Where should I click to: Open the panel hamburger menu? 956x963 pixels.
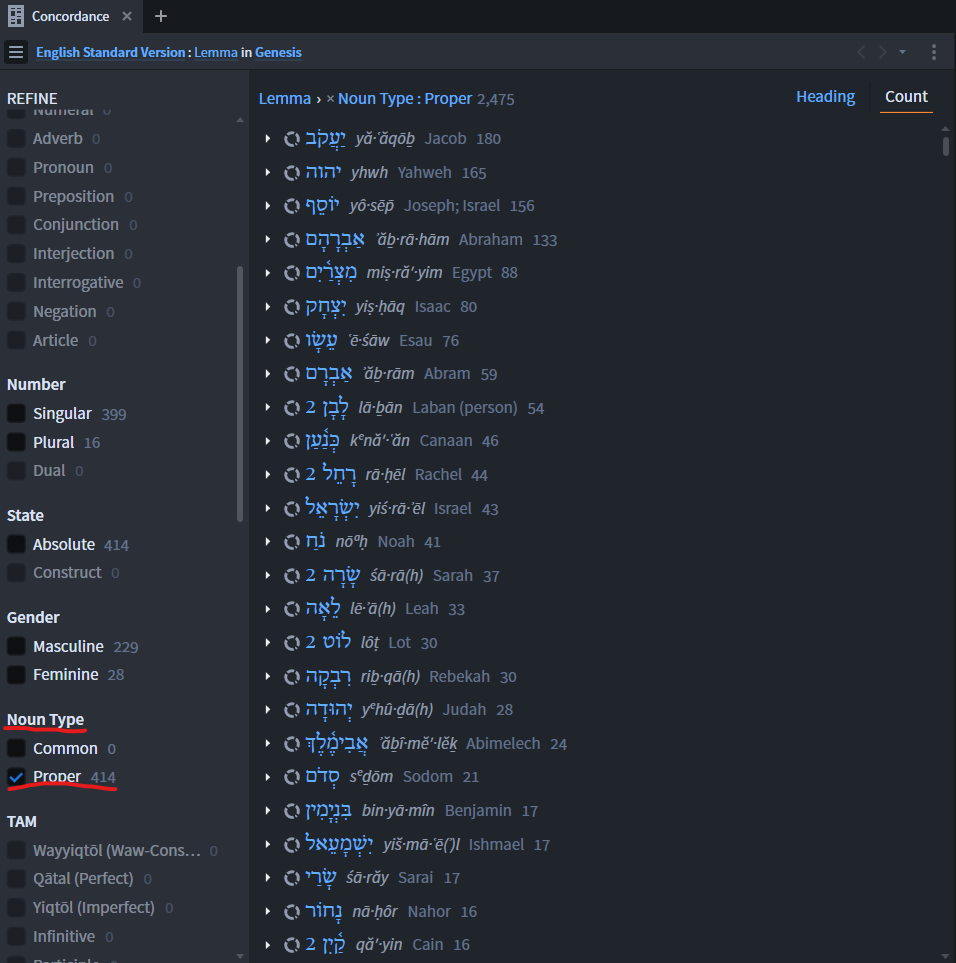pyautogui.click(x=16, y=52)
